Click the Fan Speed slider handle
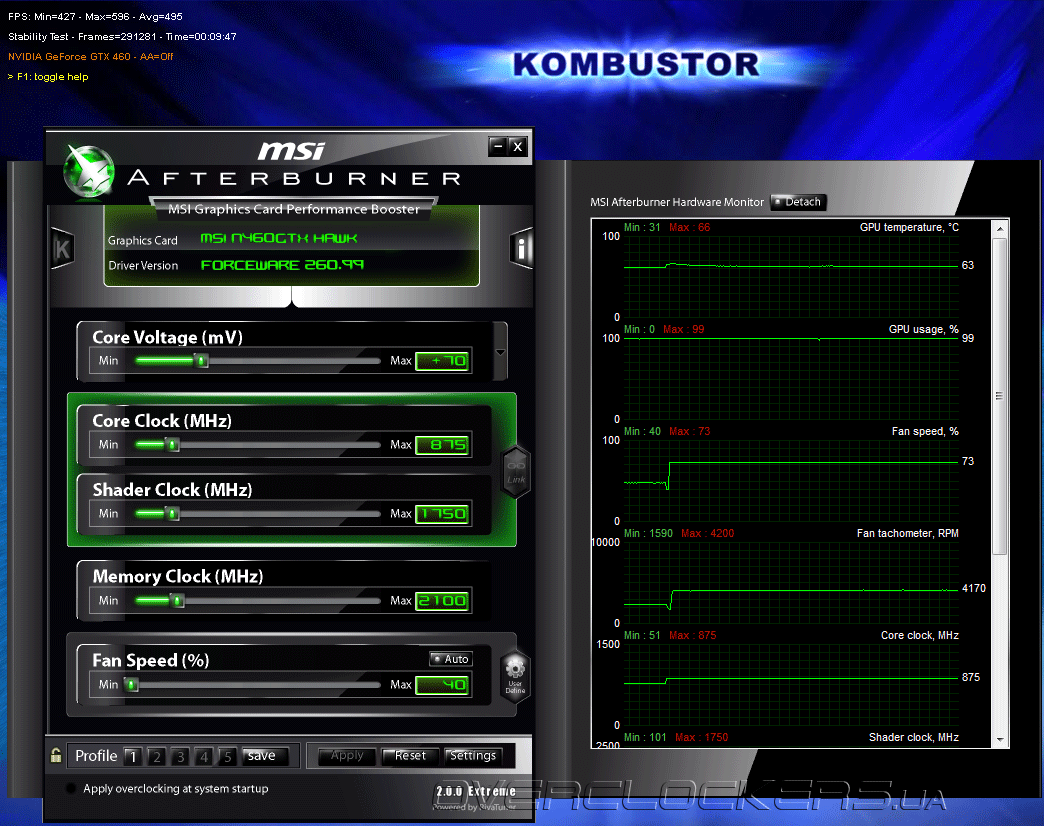 click(x=132, y=685)
